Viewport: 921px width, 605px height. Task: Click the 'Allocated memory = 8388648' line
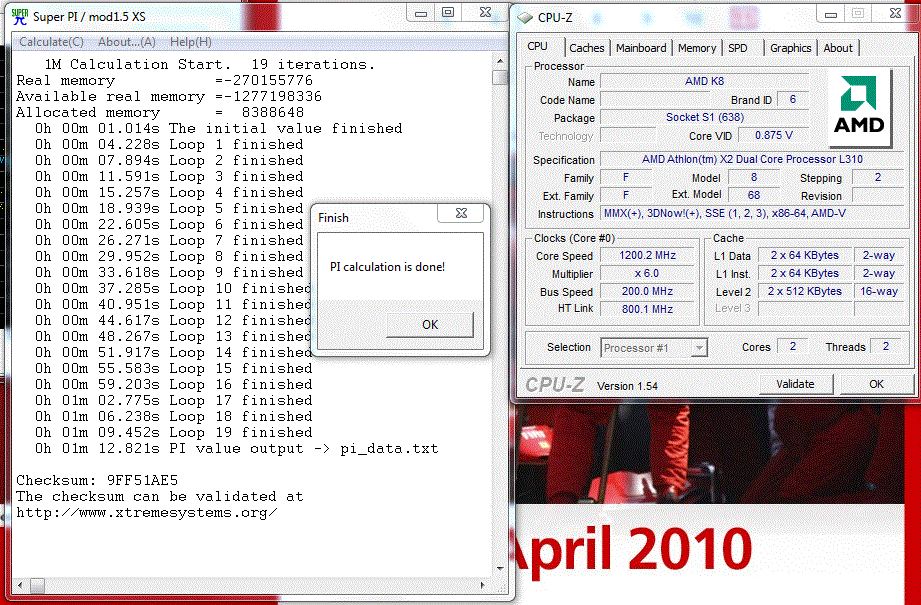pyautogui.click(x=160, y=113)
